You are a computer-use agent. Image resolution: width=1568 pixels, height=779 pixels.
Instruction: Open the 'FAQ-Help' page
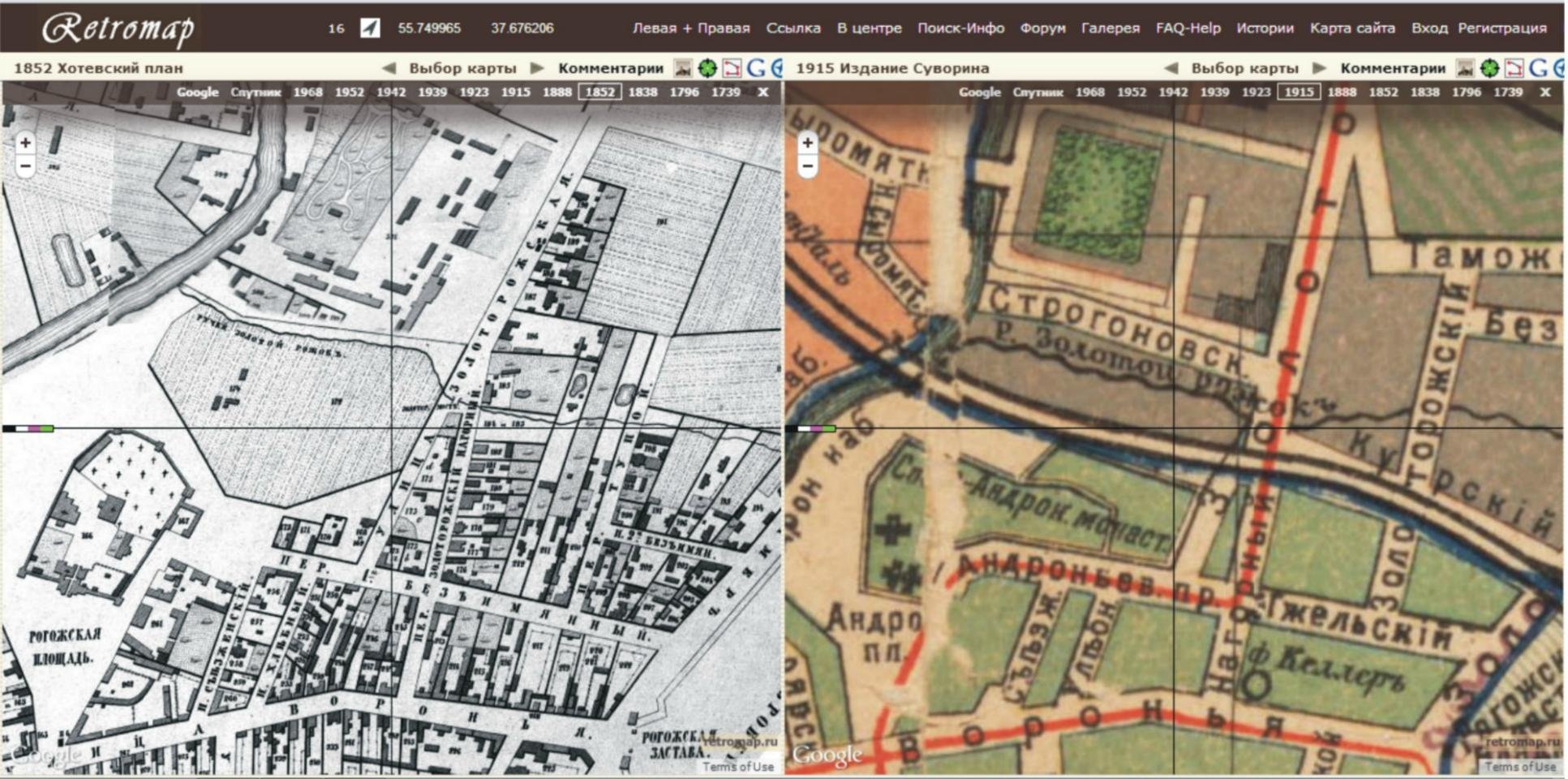(x=1188, y=28)
